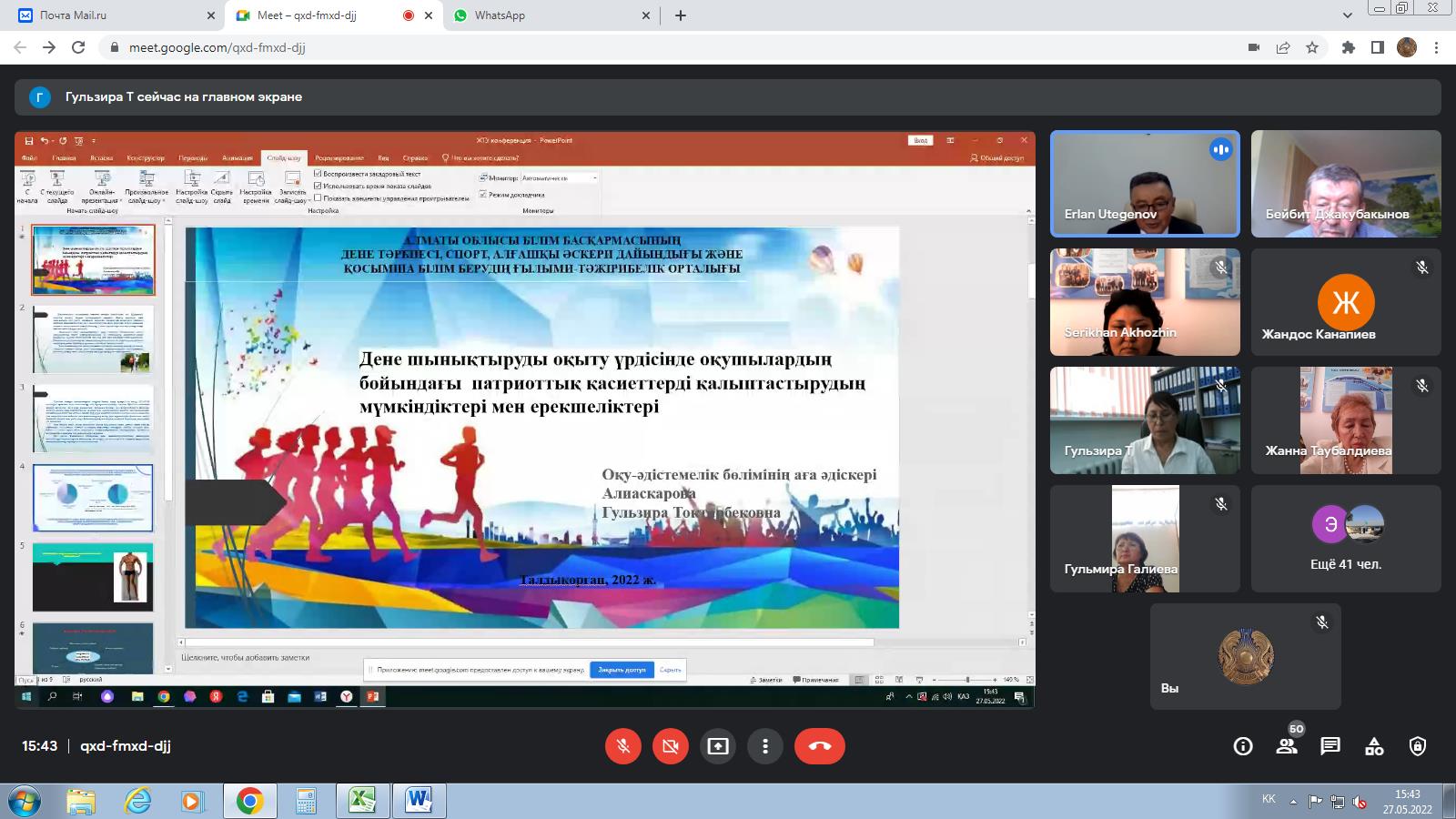1456x819 pixels.
Task: Expand the tab search chevron
Action: pos(1348,15)
